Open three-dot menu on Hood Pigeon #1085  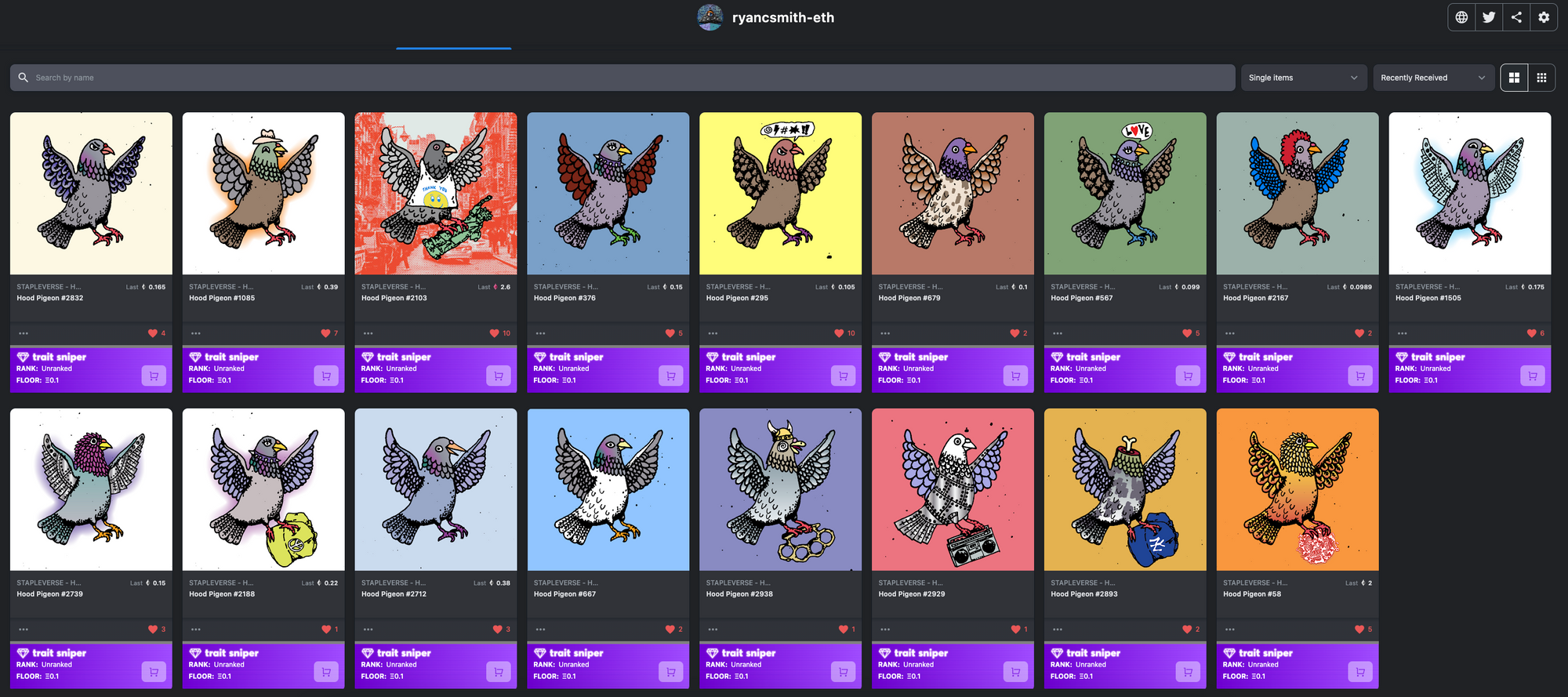pos(196,333)
